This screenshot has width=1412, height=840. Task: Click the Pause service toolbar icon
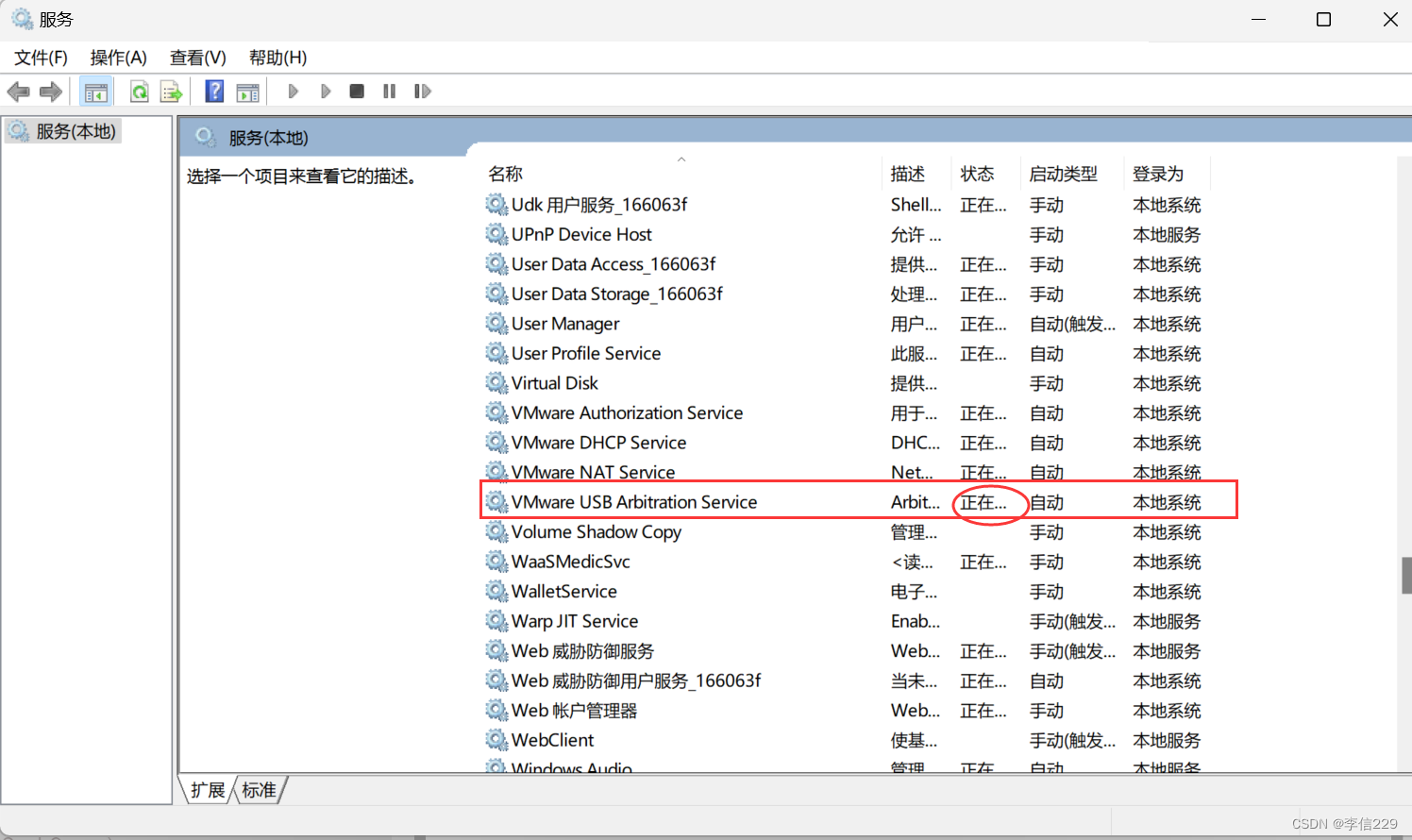pyautogui.click(x=389, y=92)
